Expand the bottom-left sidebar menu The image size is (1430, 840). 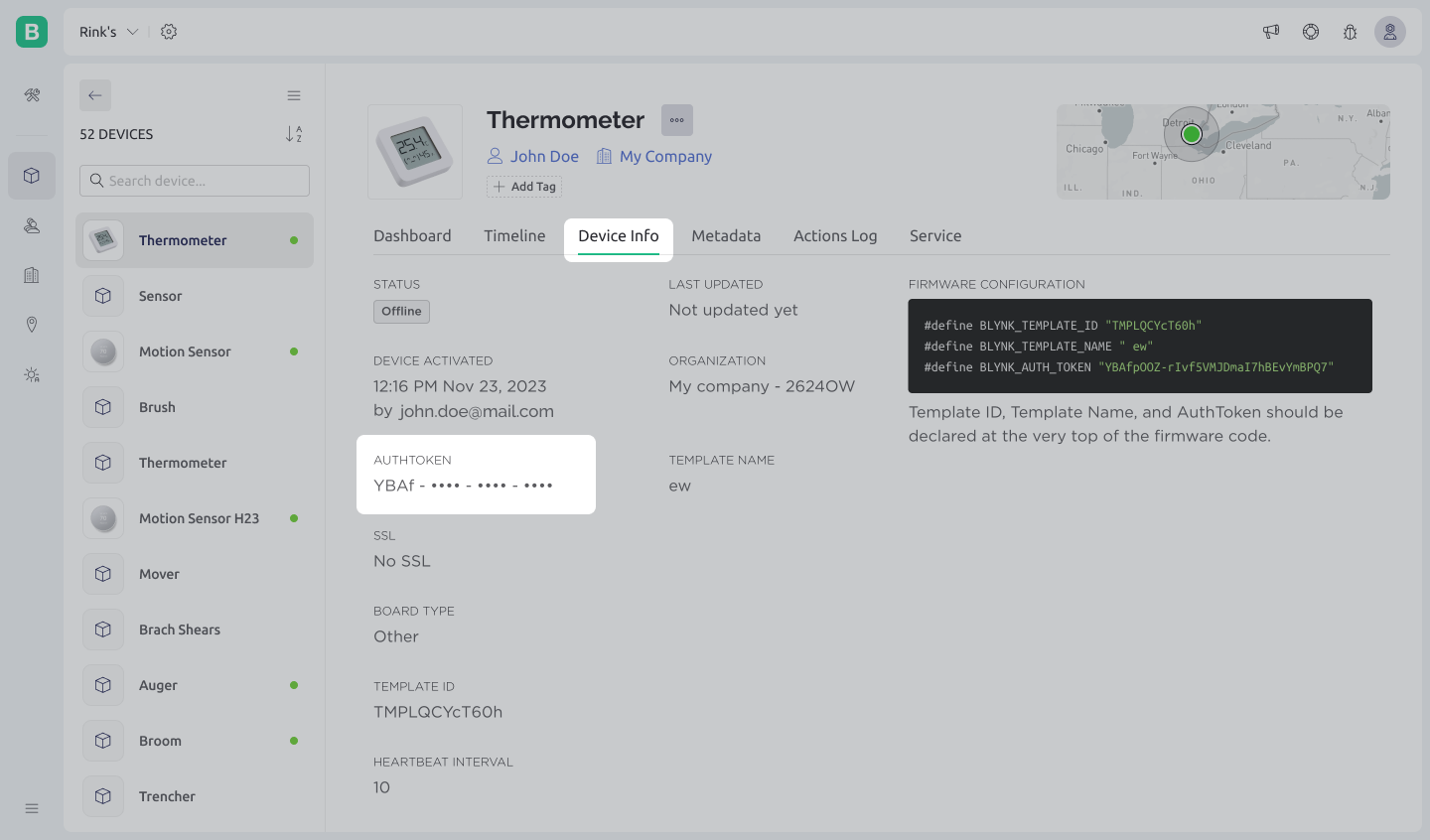tap(32, 808)
